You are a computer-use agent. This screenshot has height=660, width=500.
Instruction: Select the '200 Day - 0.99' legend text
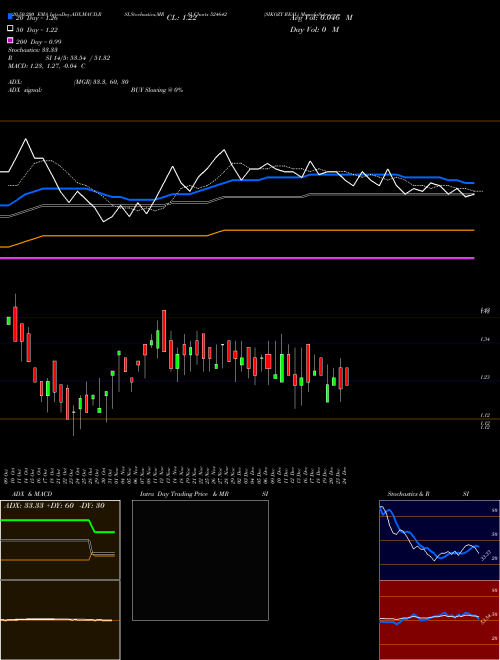[x=38, y=42]
